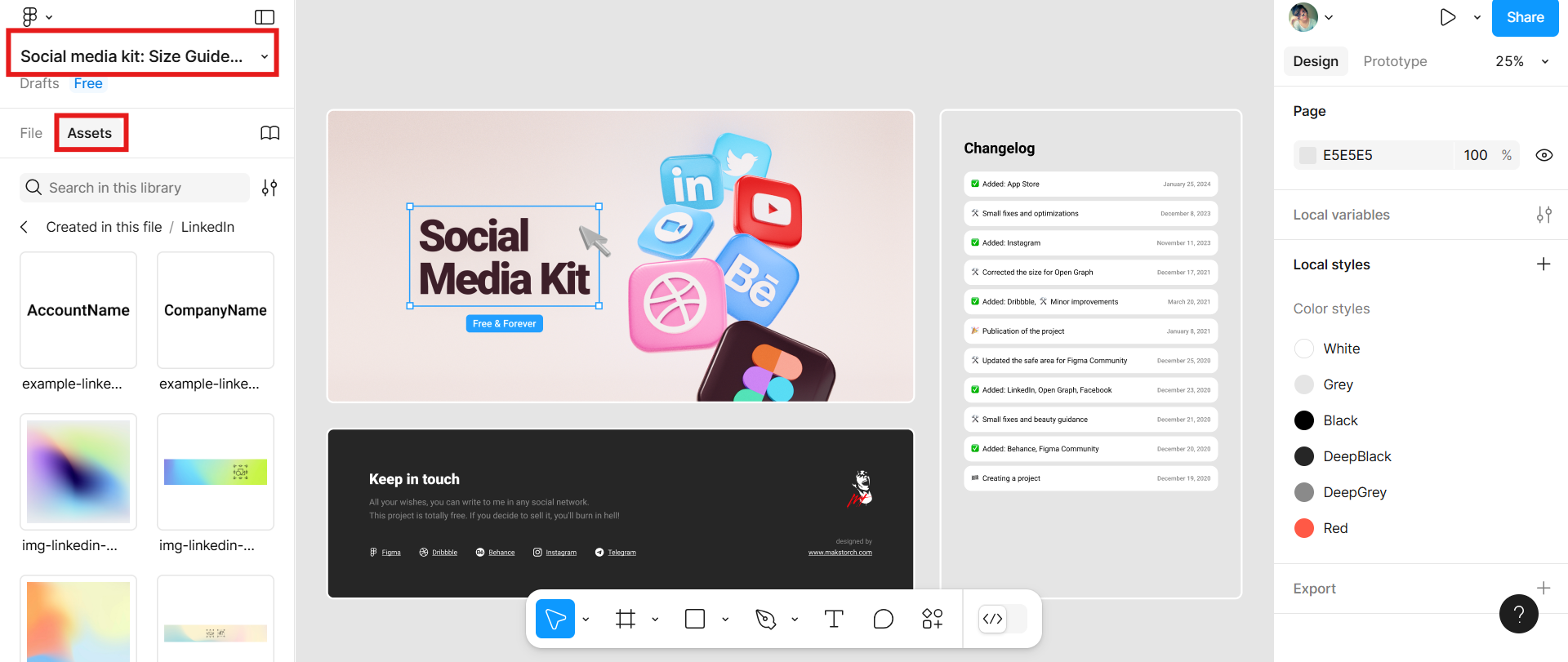Open avatar account dropdown chevron
The width and height of the screenshot is (1568, 662).
1329,17
